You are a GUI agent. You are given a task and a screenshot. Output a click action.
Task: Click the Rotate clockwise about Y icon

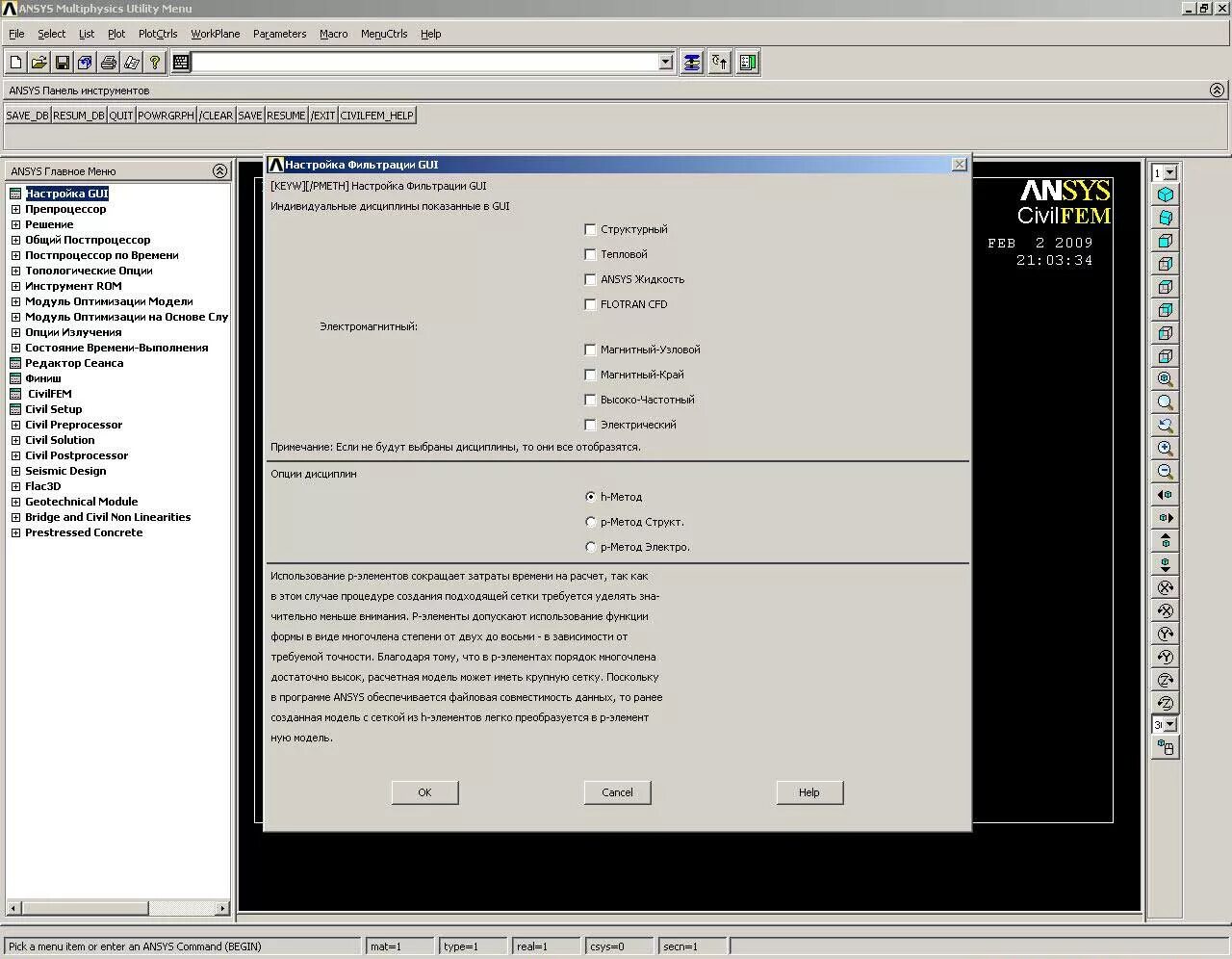pos(1166,634)
